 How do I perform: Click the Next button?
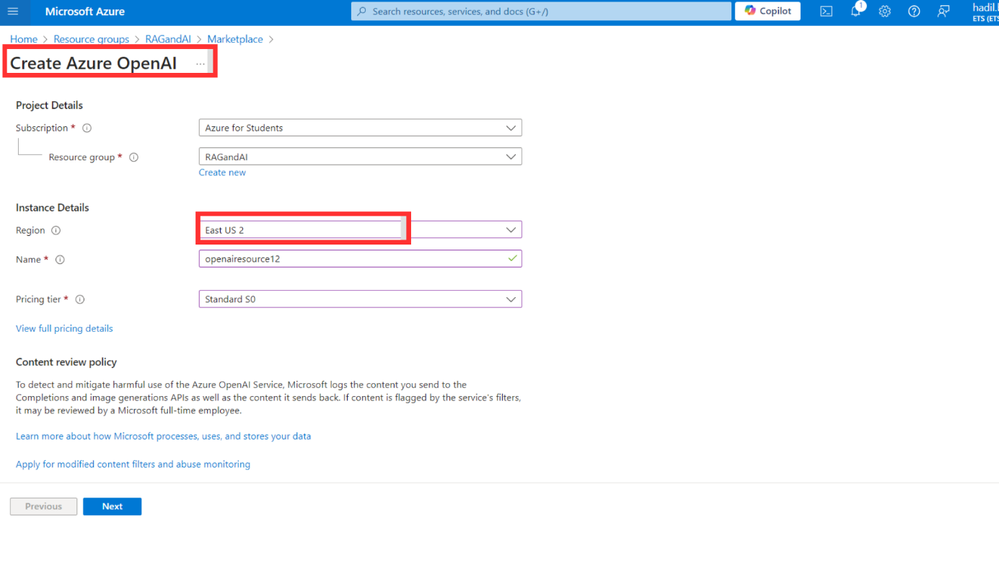click(x=112, y=507)
